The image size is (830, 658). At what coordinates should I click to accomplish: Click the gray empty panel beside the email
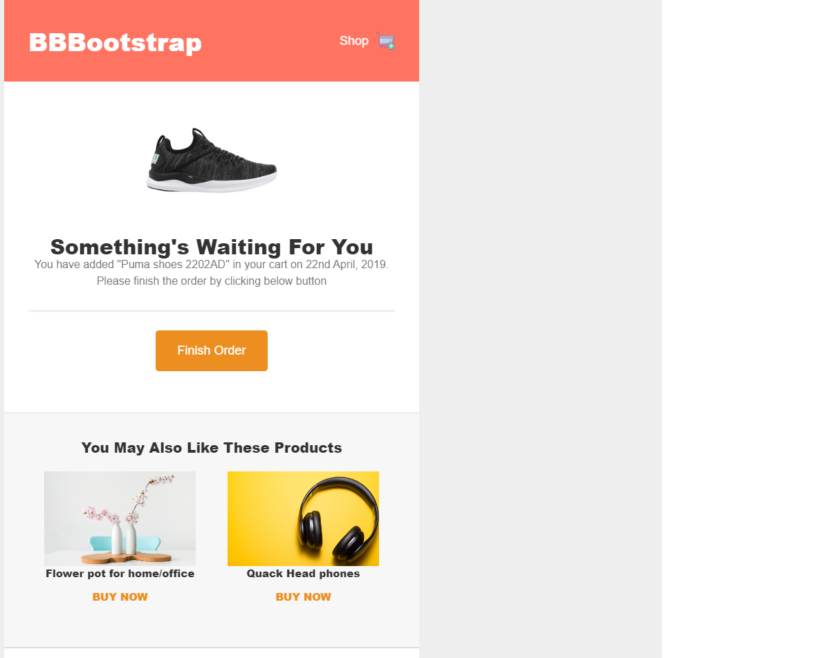click(x=540, y=330)
